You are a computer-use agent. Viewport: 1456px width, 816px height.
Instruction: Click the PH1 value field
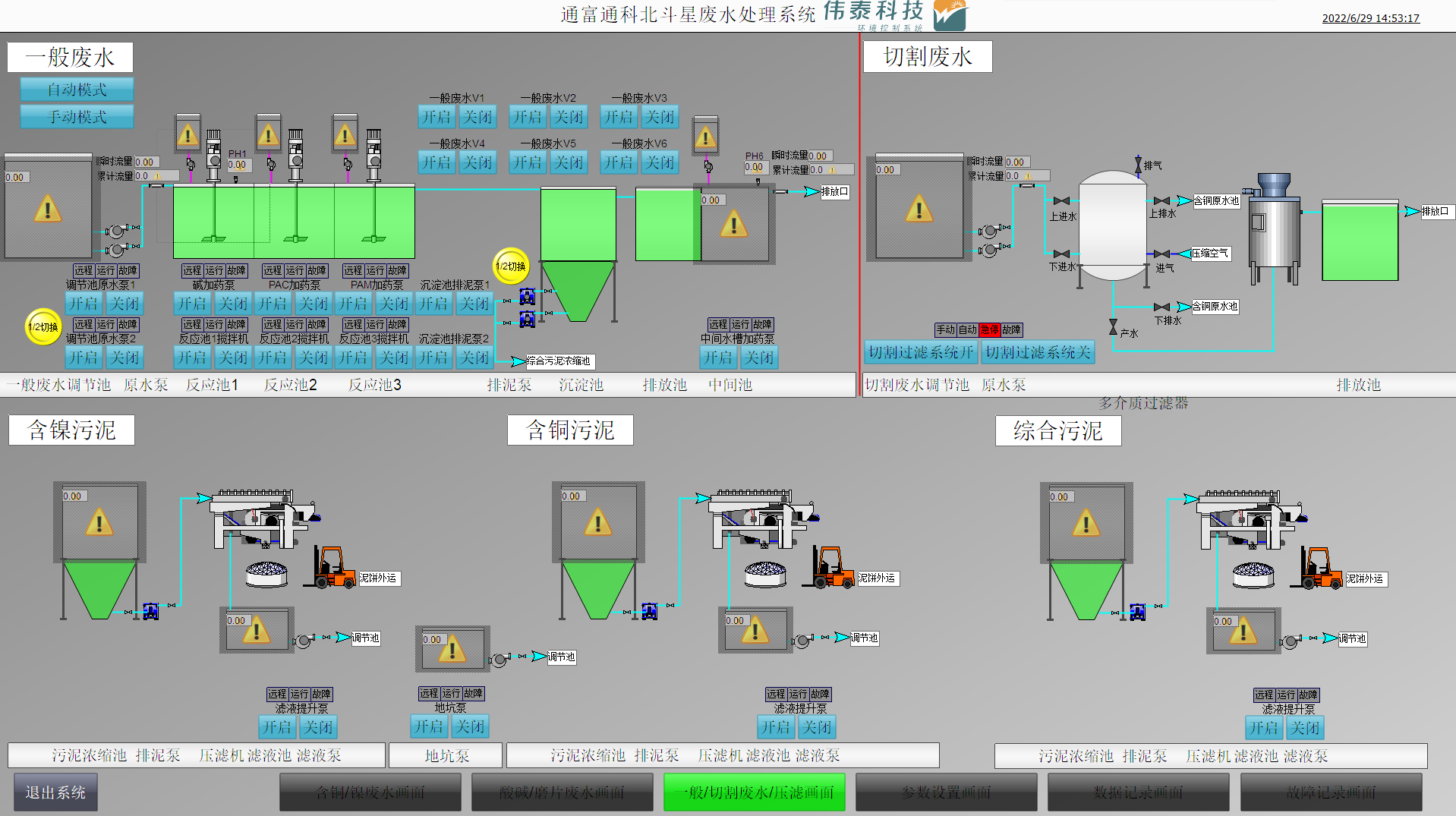(238, 165)
